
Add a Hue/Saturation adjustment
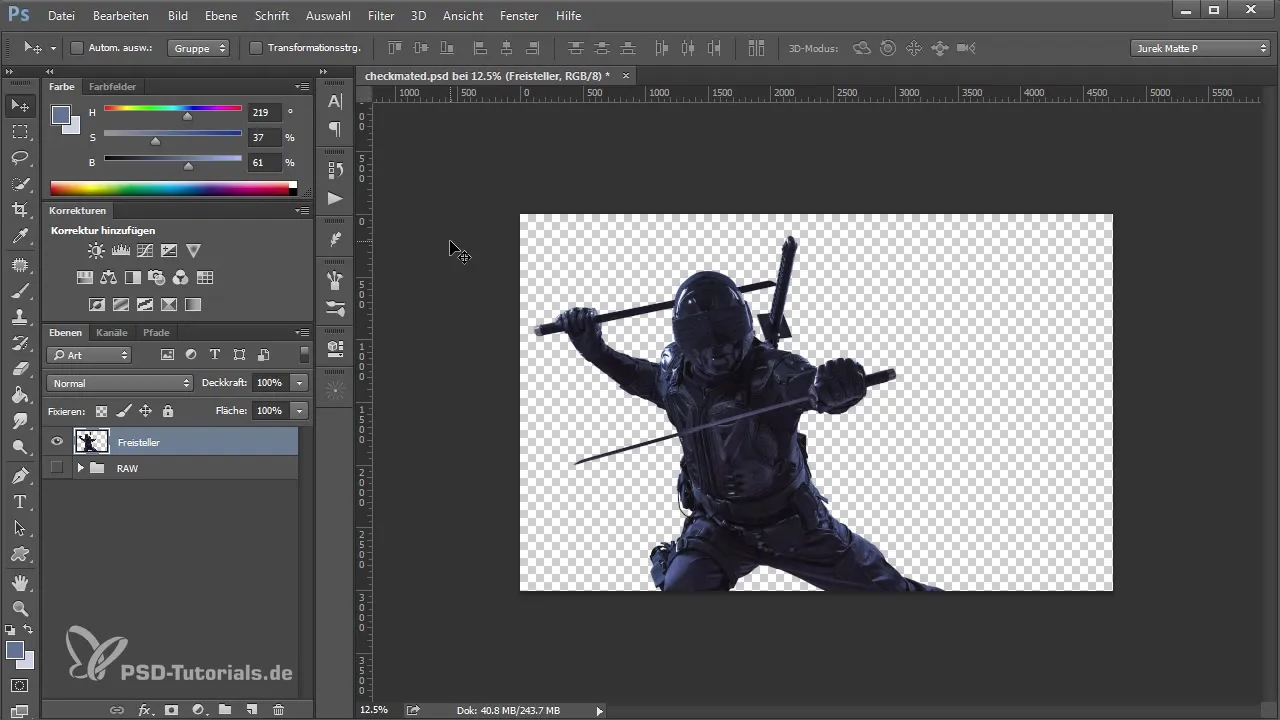pos(85,278)
